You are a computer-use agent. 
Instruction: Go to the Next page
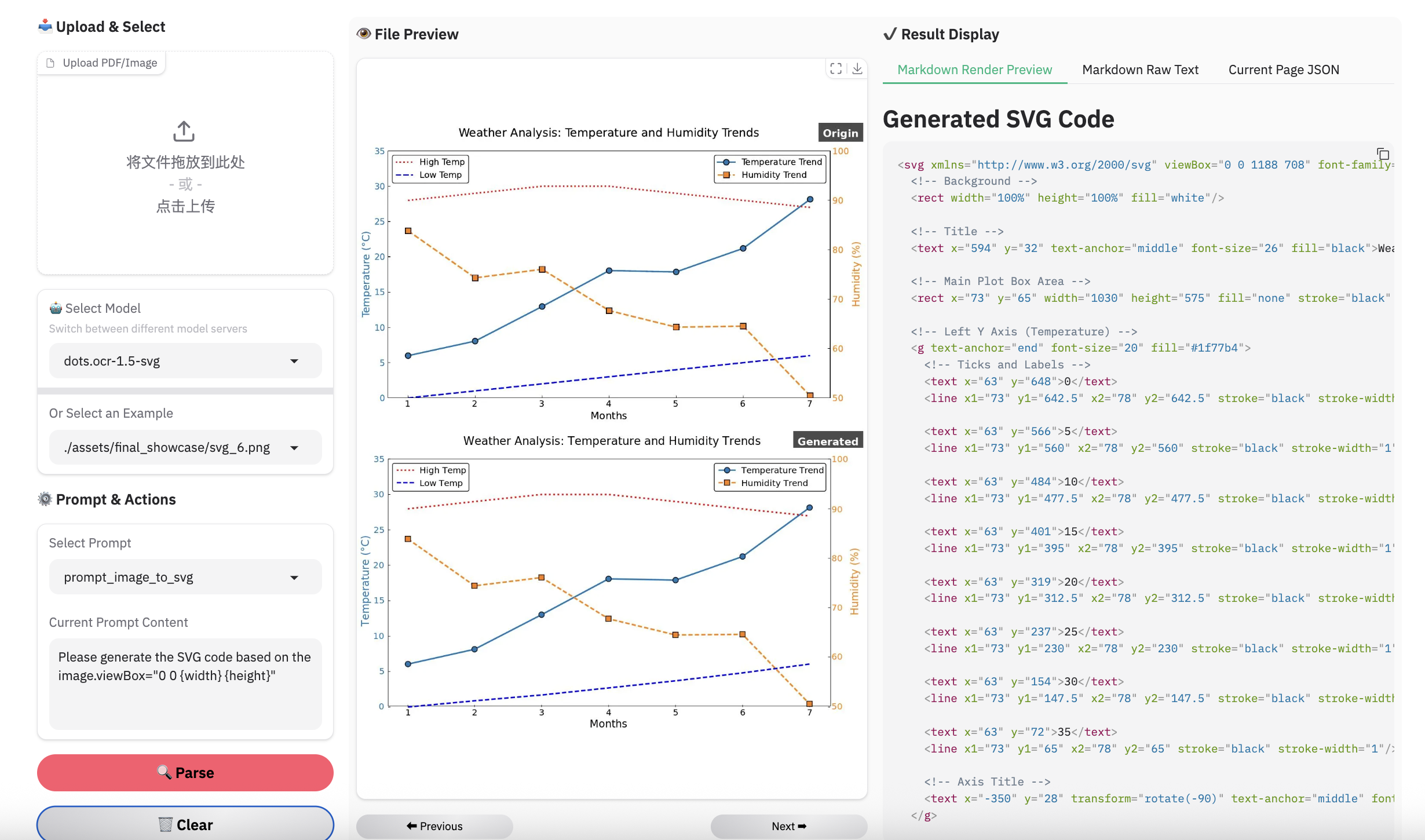[788, 826]
